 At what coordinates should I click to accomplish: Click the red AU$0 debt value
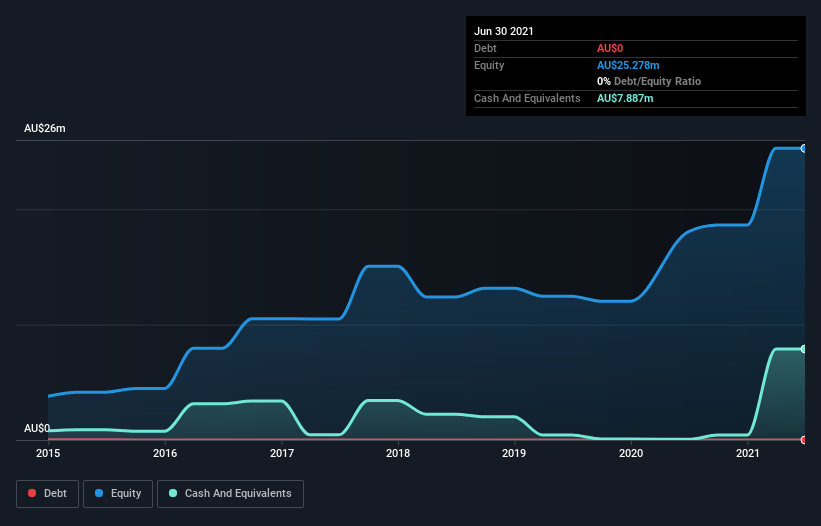click(x=610, y=49)
